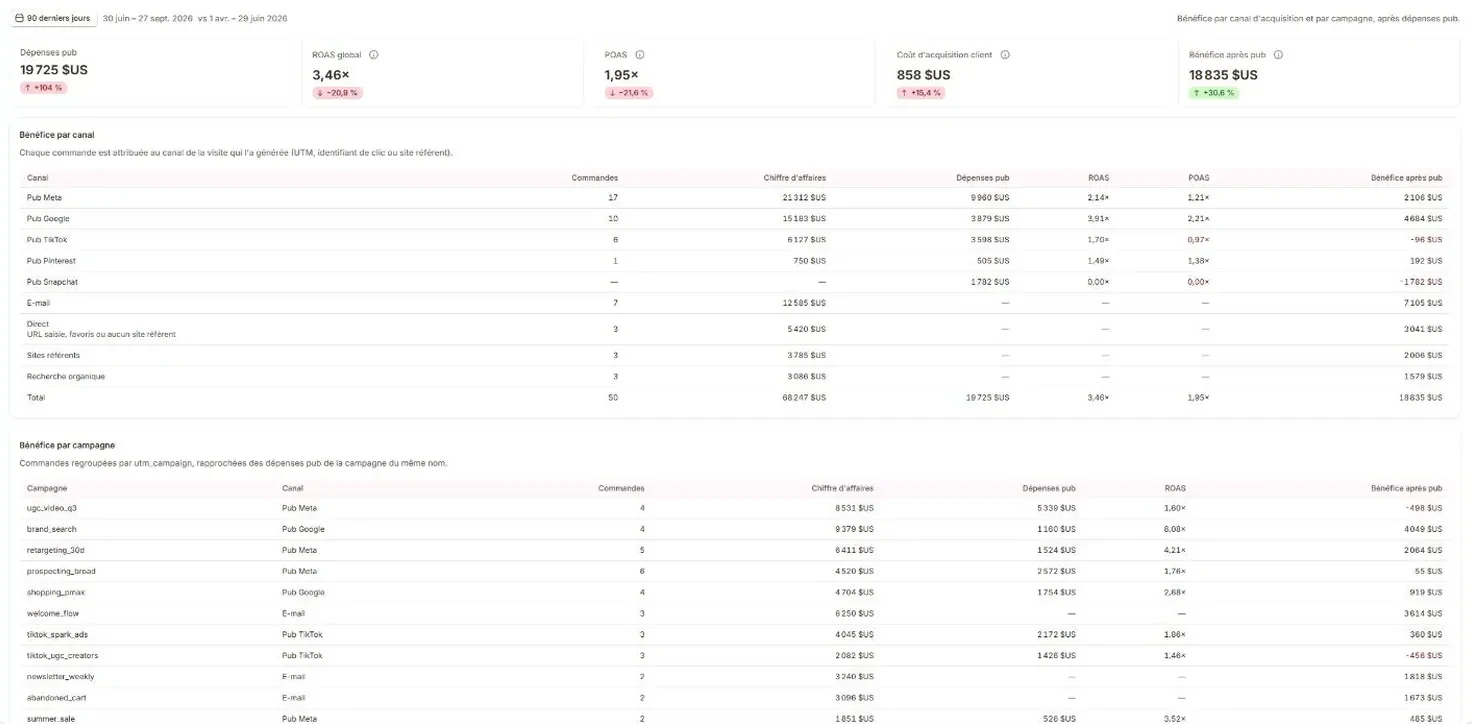
Task: Select the Pub Google channel row
Action: coord(735,219)
